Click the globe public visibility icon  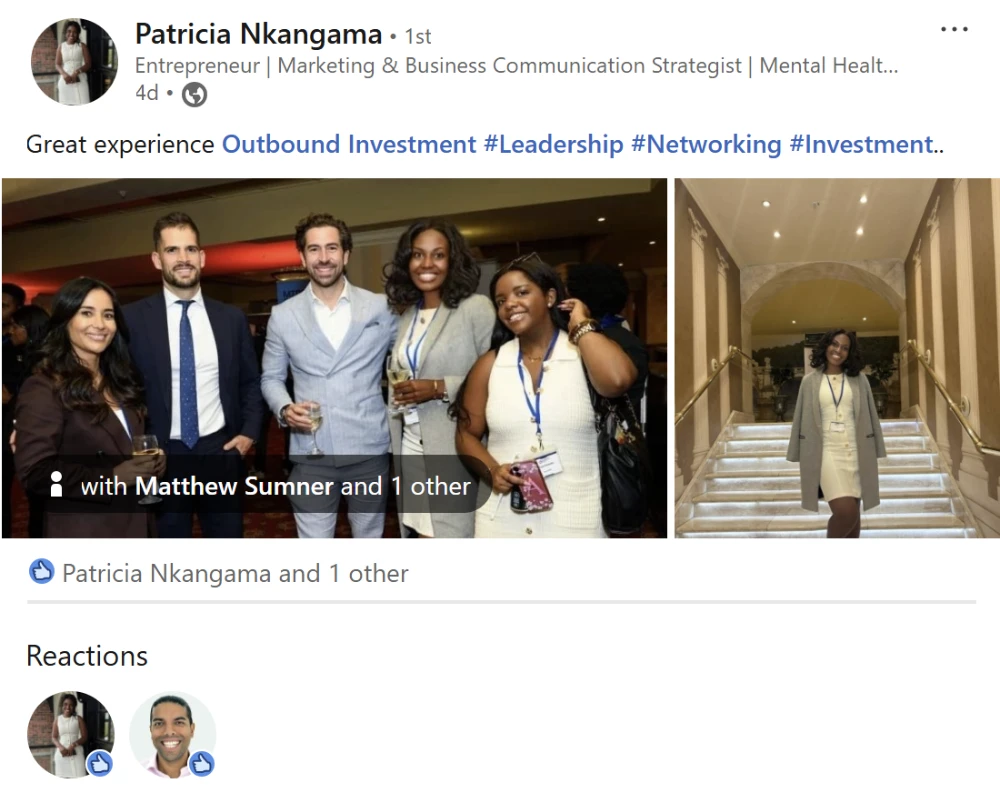point(194,94)
